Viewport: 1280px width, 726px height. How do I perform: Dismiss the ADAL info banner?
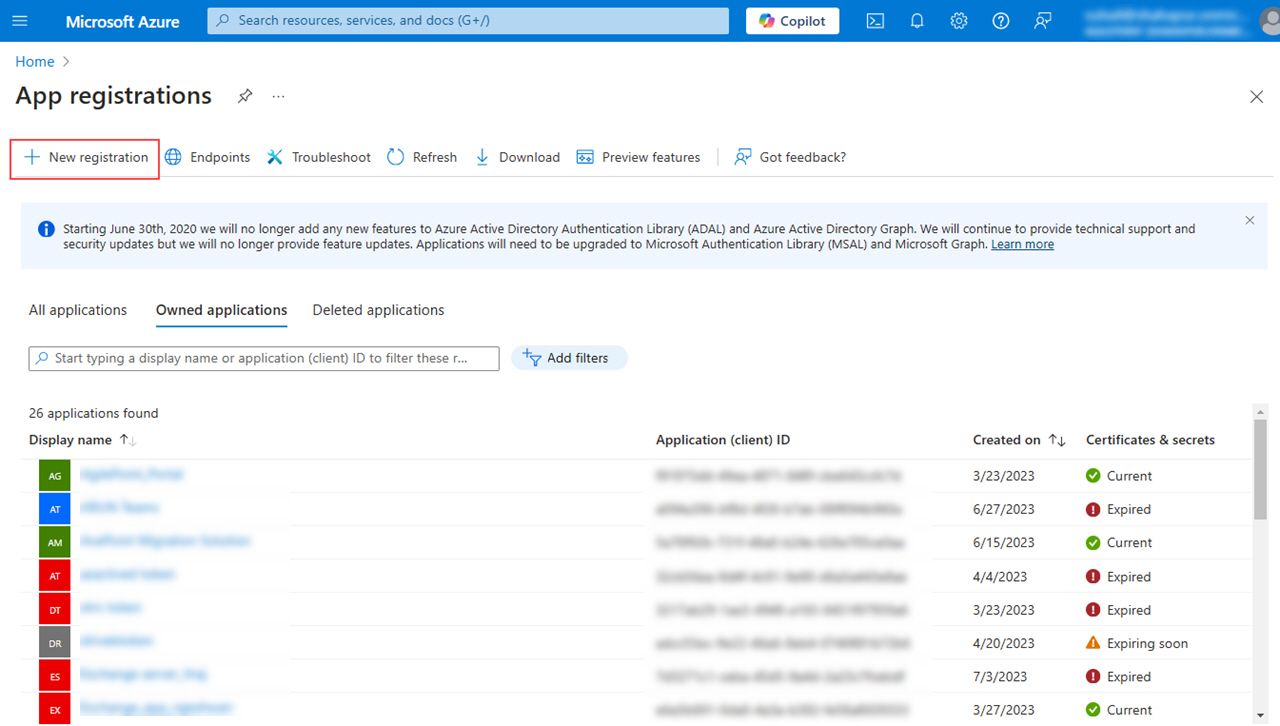[1249, 220]
